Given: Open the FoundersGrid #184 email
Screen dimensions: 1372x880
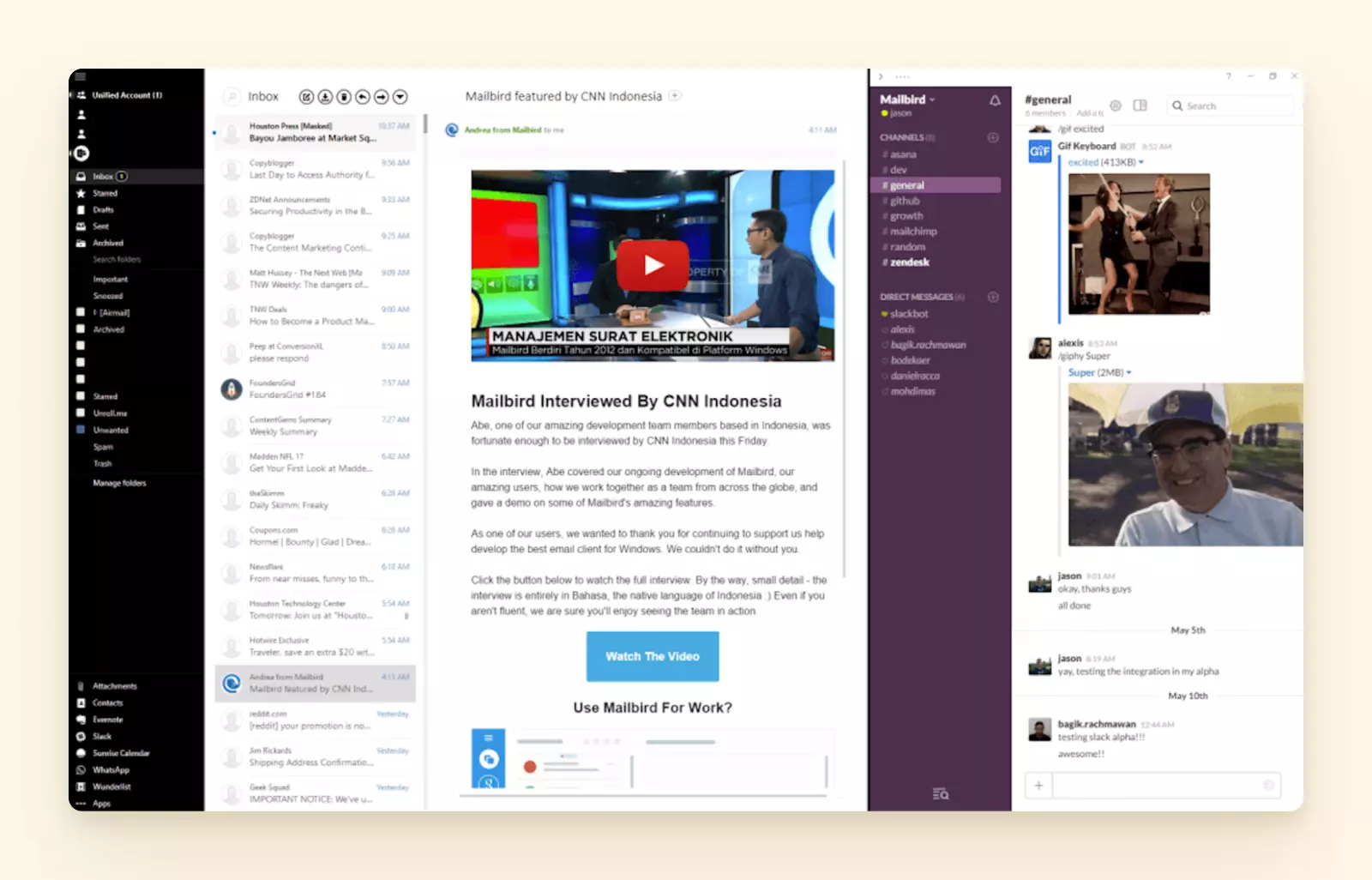Looking at the screenshot, I should (x=315, y=389).
